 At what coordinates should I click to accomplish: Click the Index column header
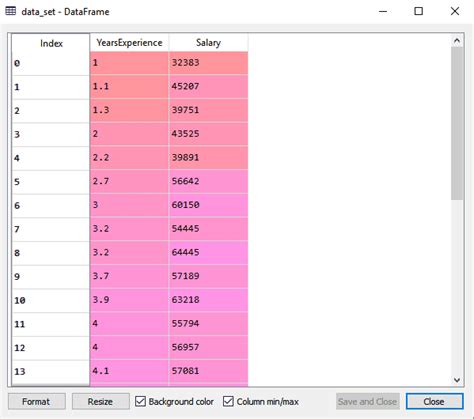51,43
